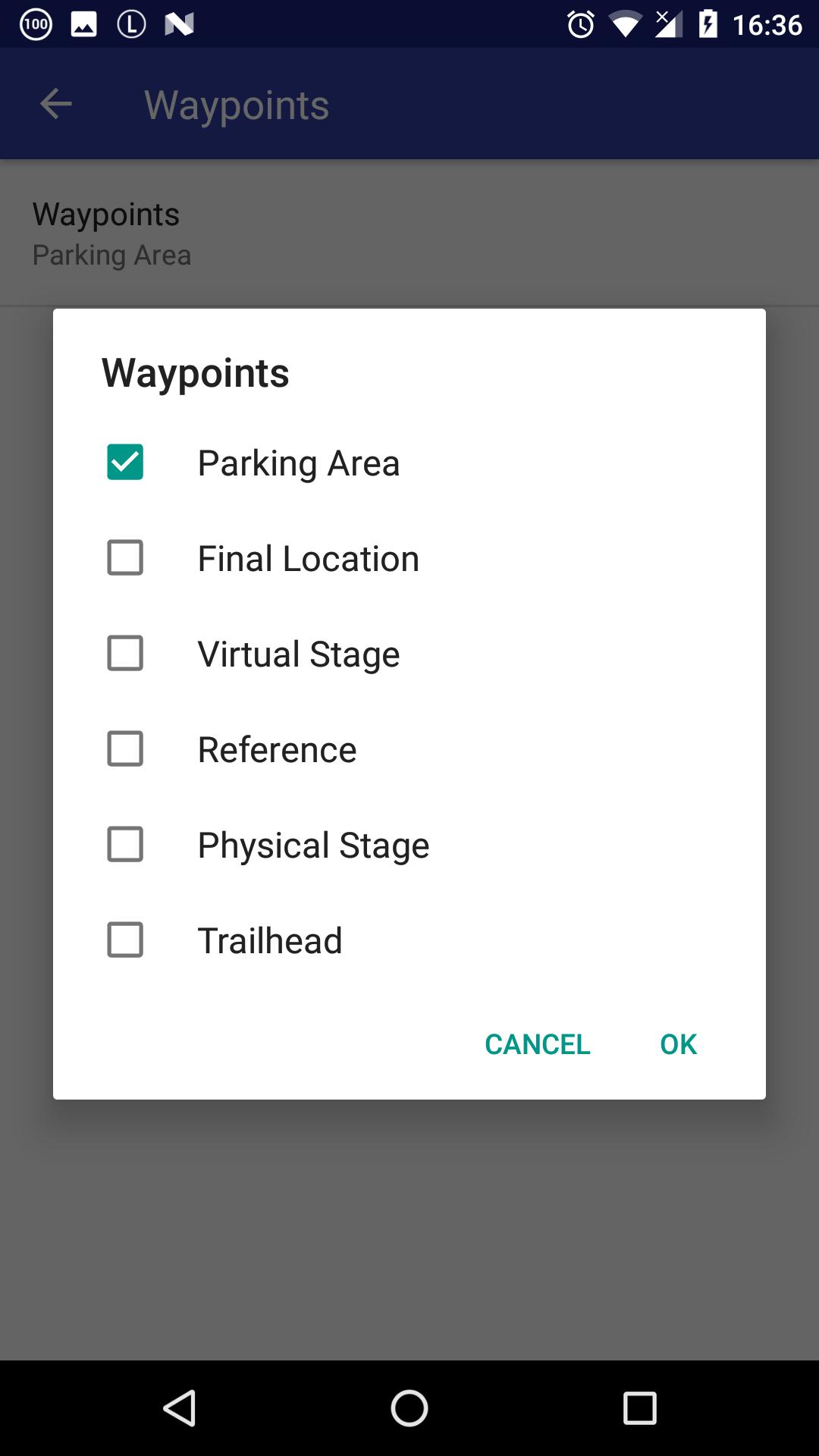This screenshot has height=1456, width=819.
Task: Click the CANCEL button
Action: (537, 1044)
